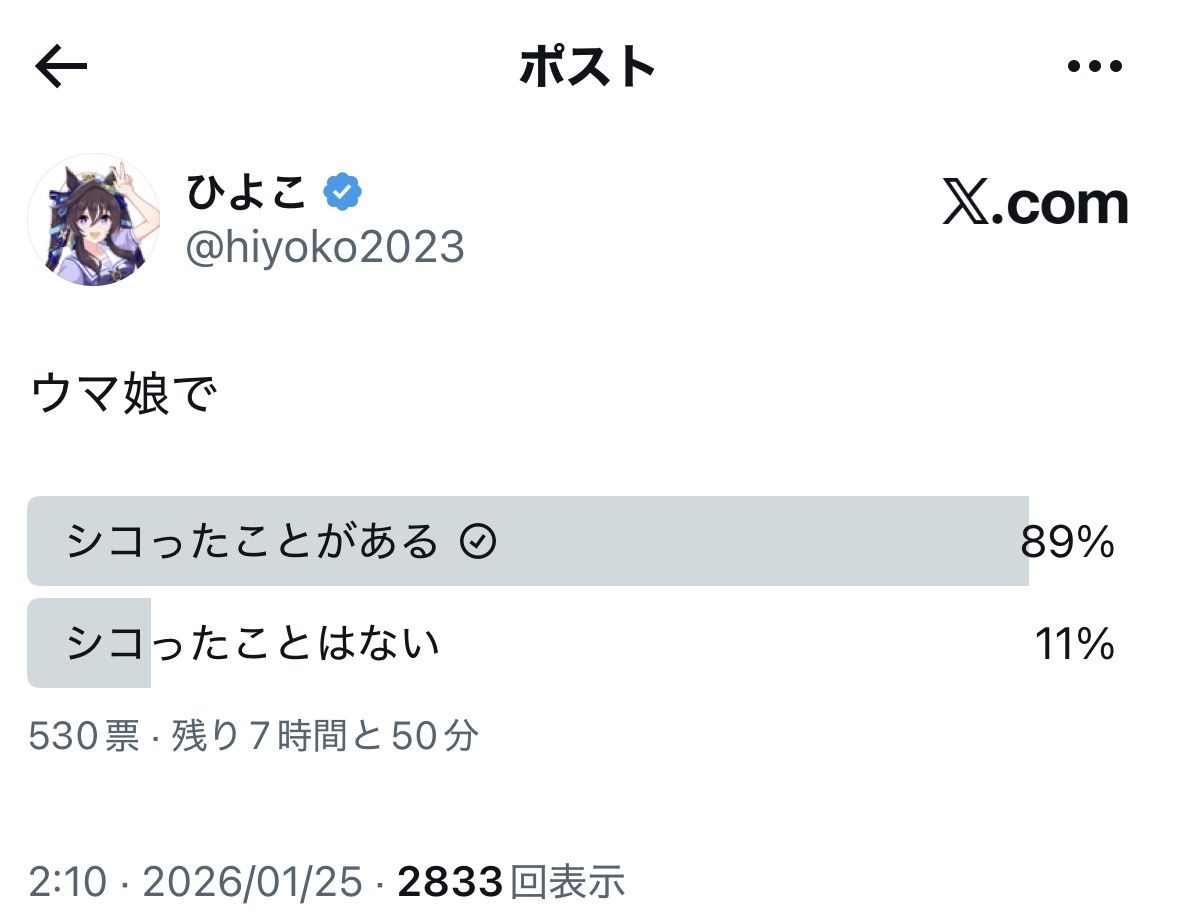
Task: Click the X.com logo
Action: (x=1035, y=204)
